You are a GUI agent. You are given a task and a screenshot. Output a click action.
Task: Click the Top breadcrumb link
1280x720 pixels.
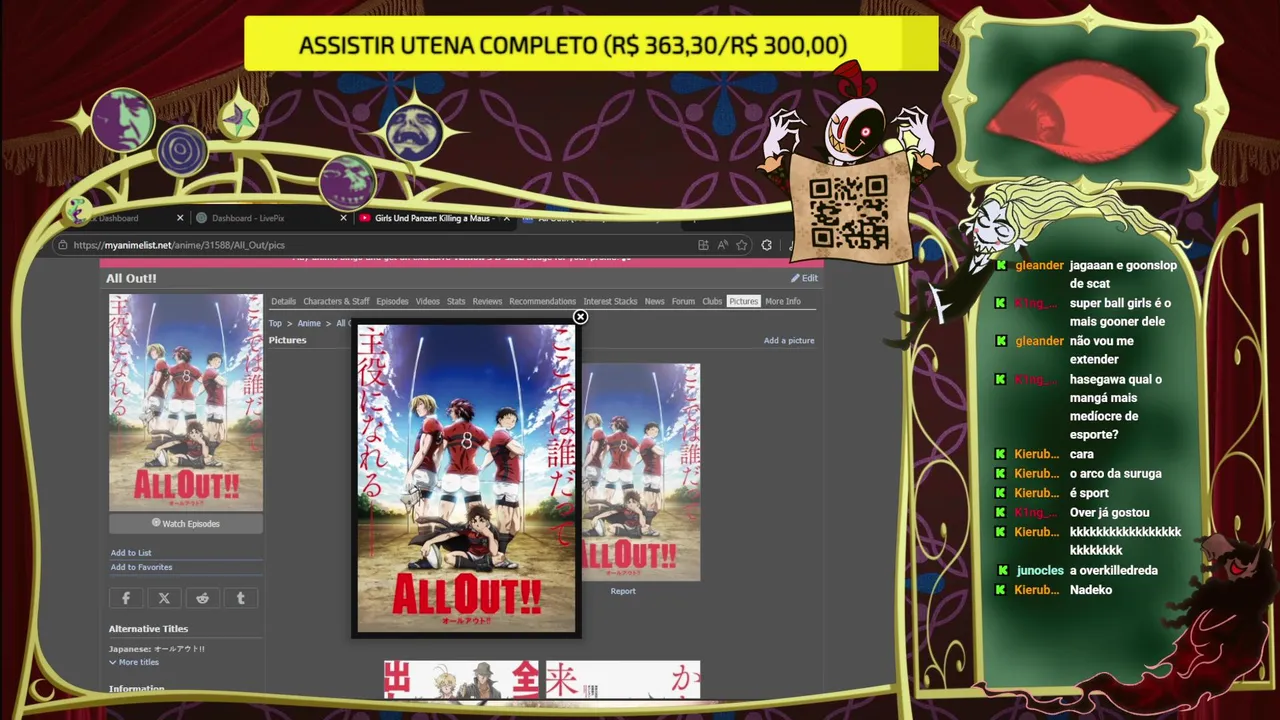coord(275,323)
